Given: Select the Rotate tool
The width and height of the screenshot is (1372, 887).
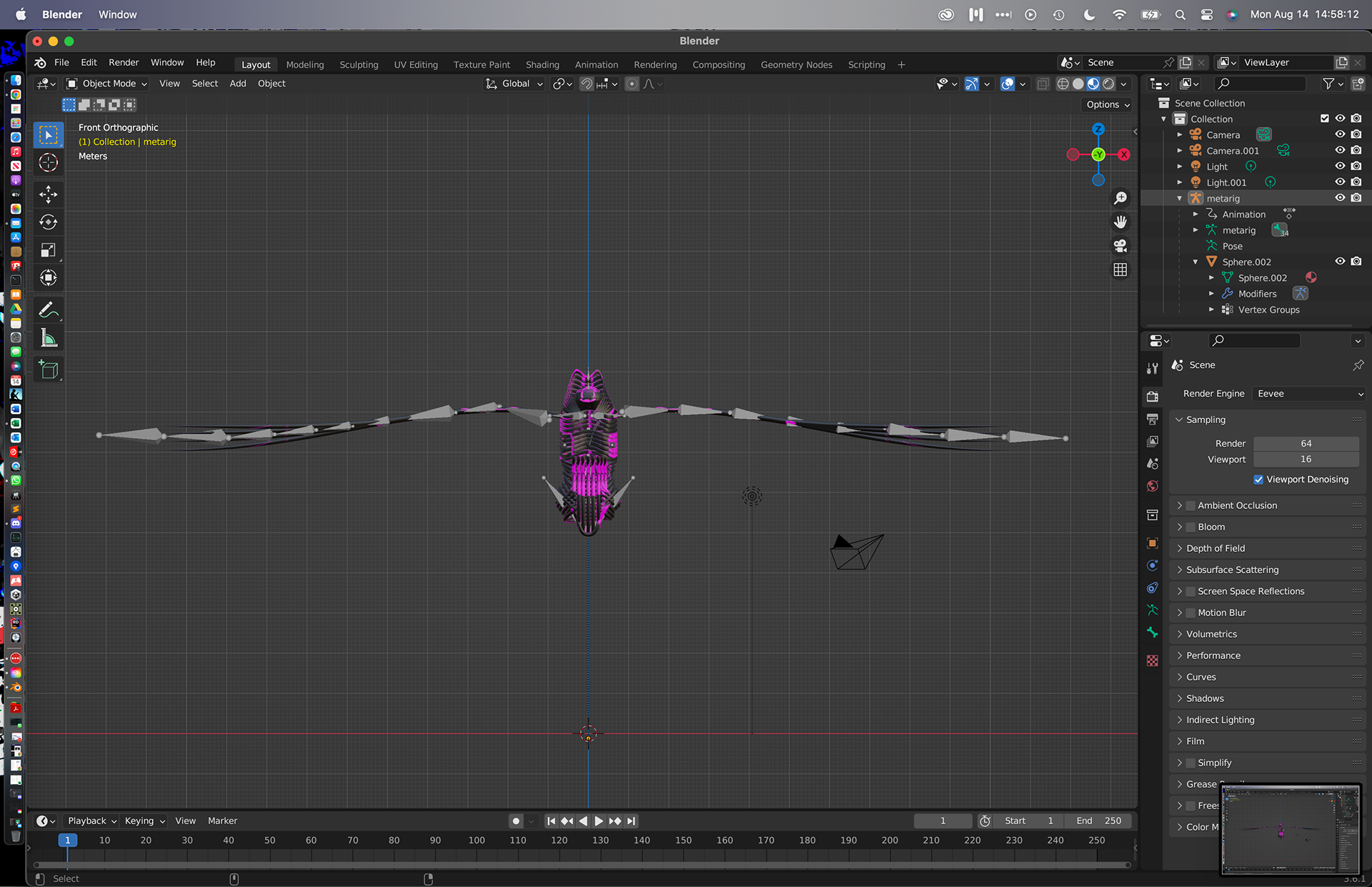Looking at the screenshot, I should coord(49,222).
